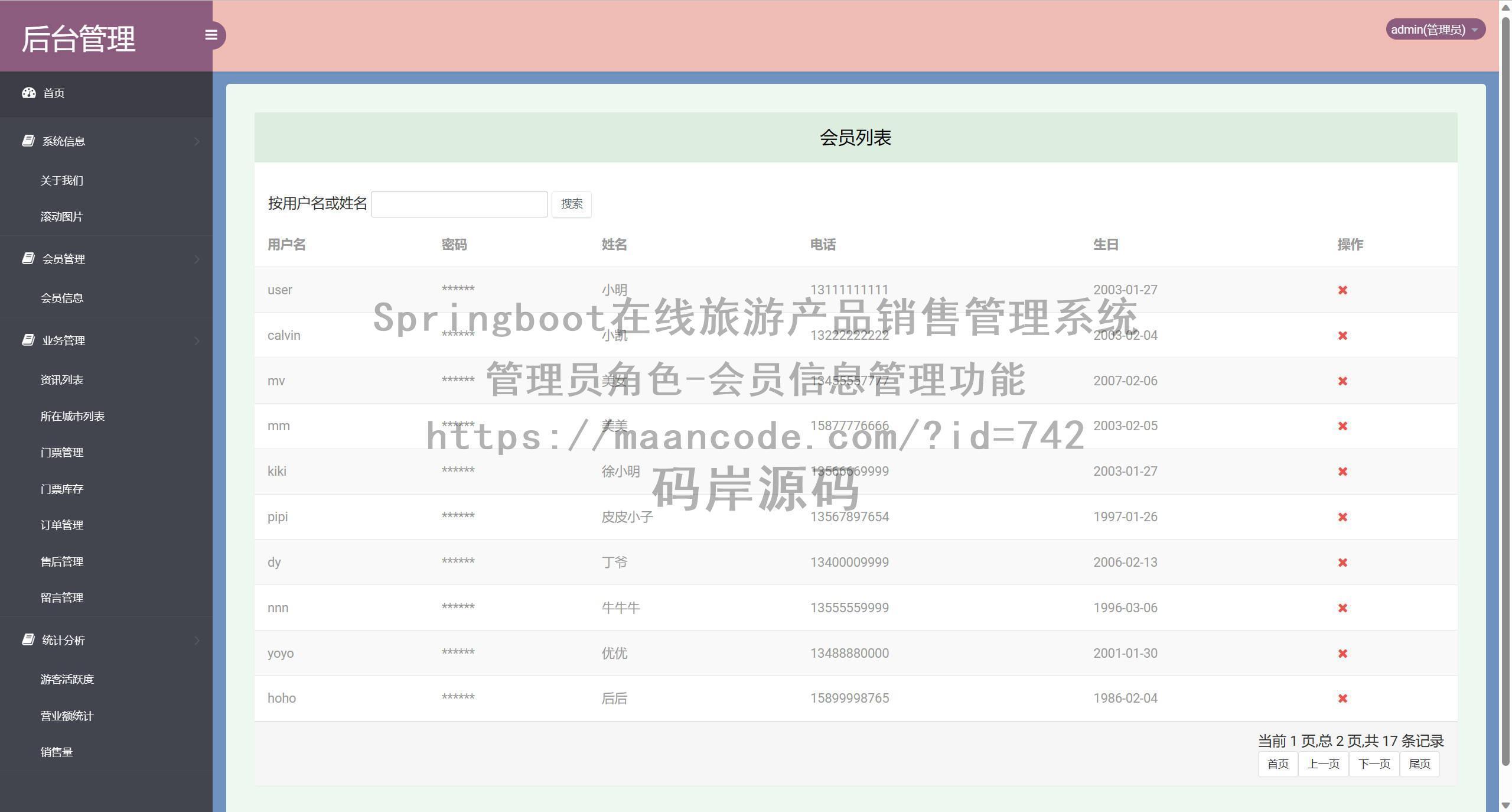Focus the username or name search field
The image size is (1512, 812).
pyautogui.click(x=459, y=204)
